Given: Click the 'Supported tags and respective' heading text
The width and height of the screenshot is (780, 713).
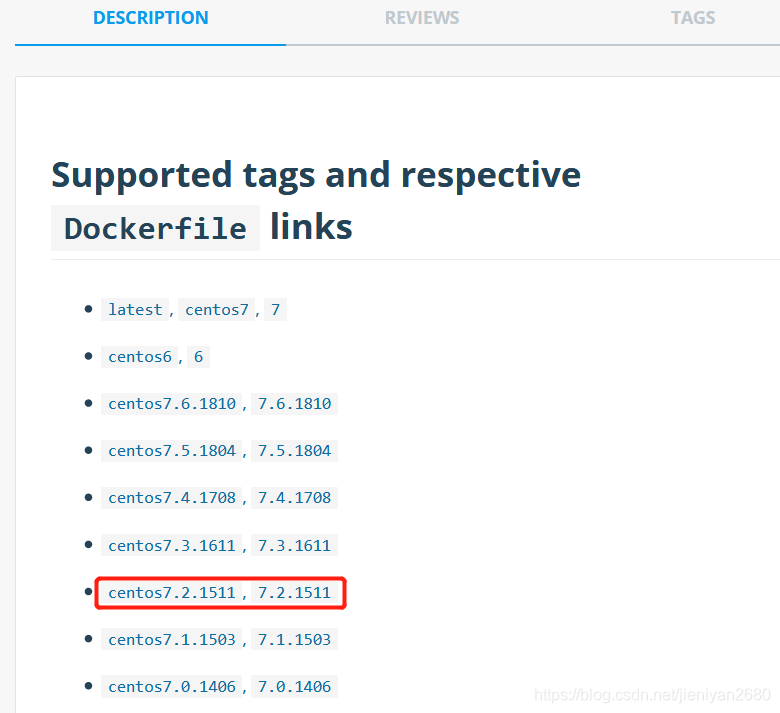Looking at the screenshot, I should 316,176.
